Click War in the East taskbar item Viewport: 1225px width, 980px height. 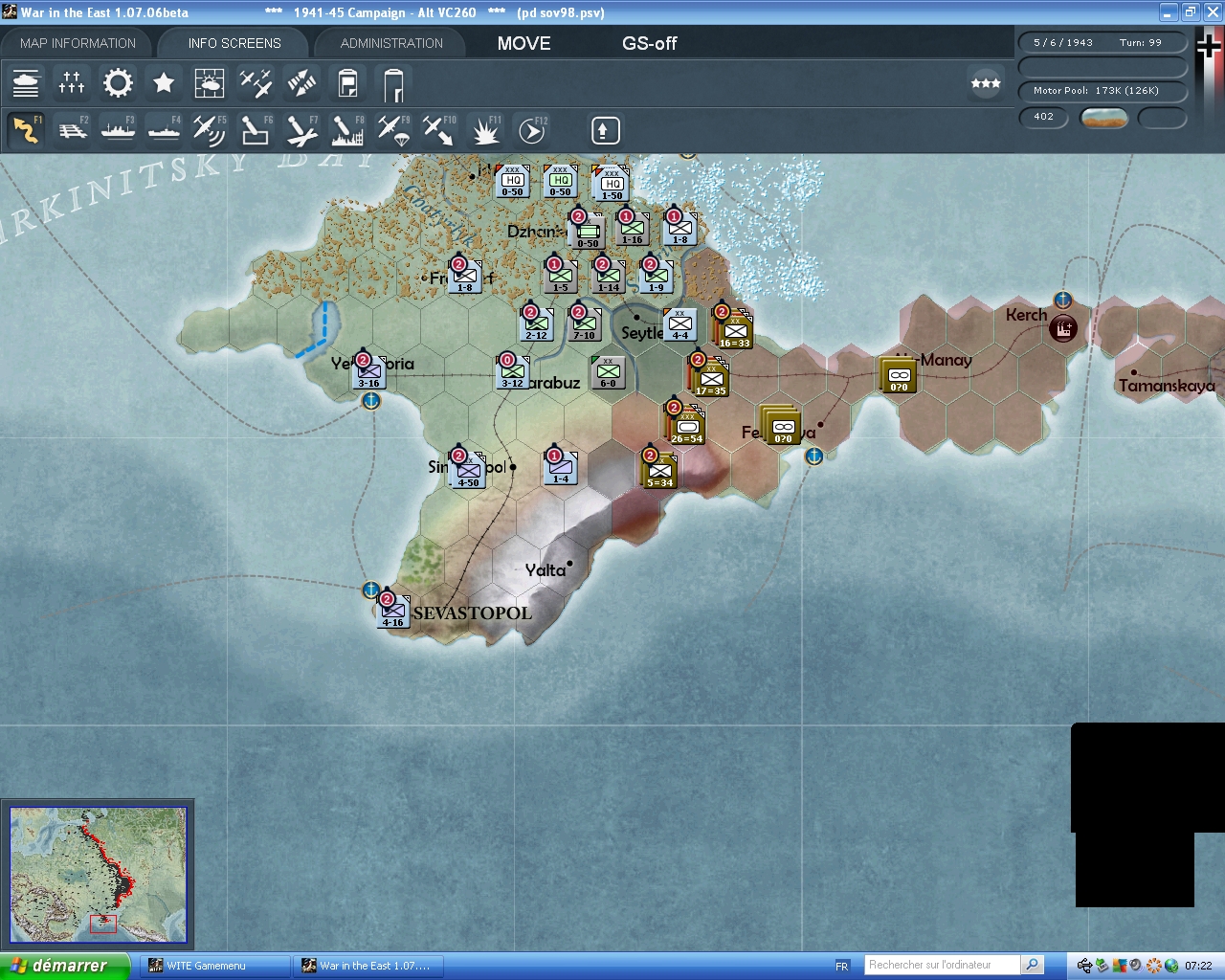point(368,966)
